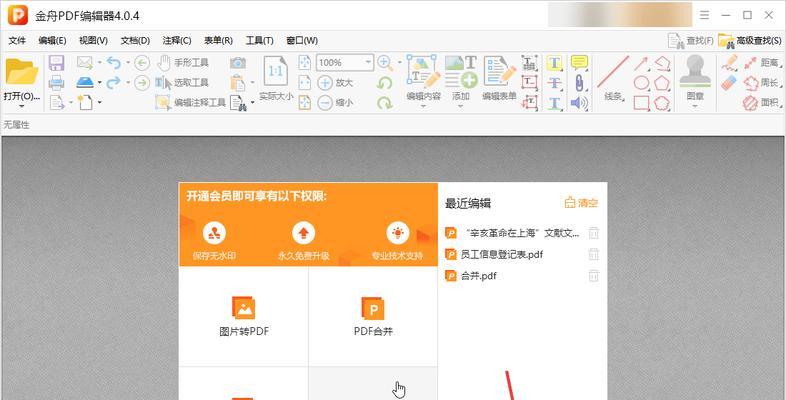Click the blue scanner icon

coord(85,82)
